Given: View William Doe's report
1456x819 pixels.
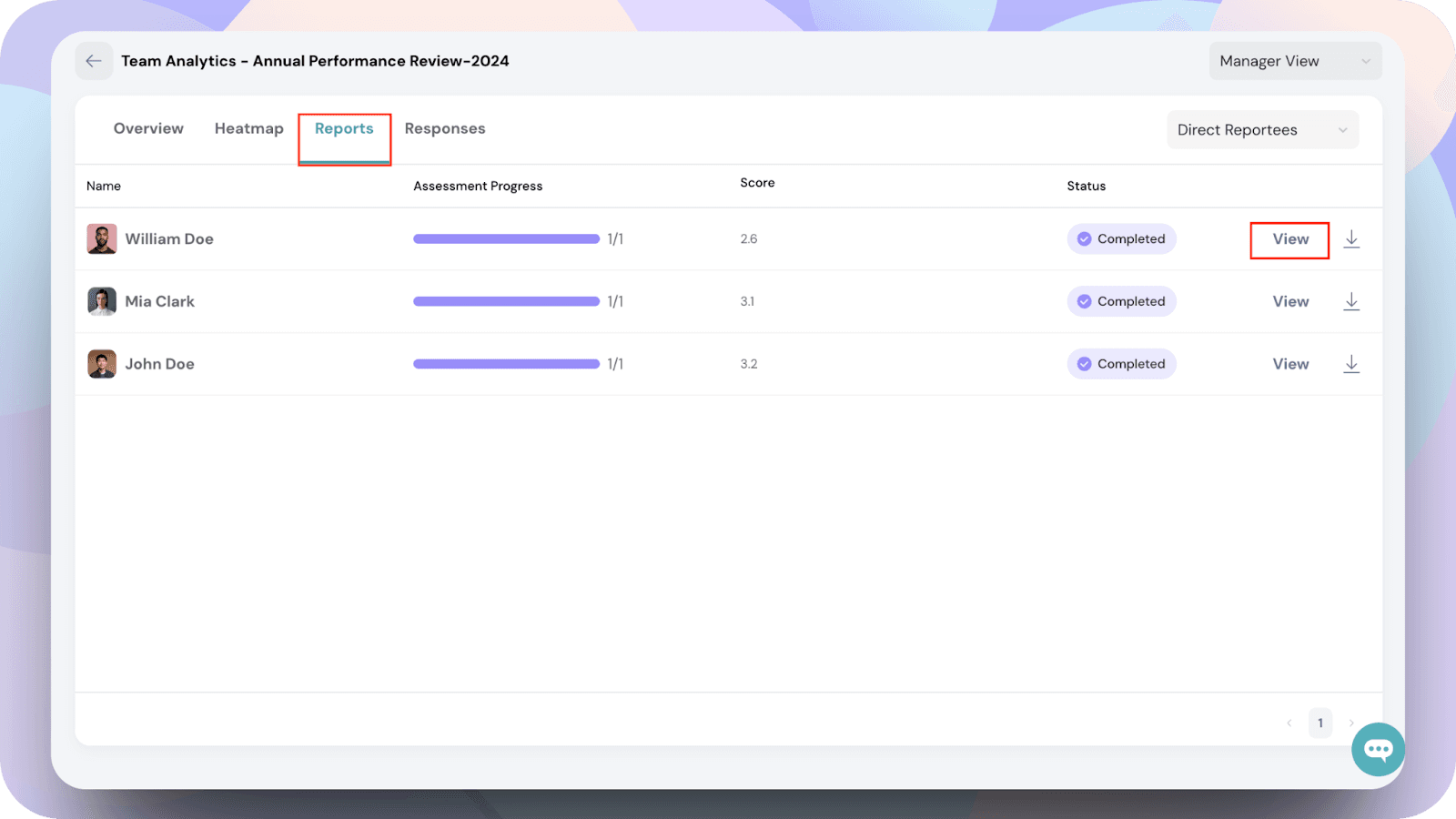Looking at the screenshot, I should 1289,239.
